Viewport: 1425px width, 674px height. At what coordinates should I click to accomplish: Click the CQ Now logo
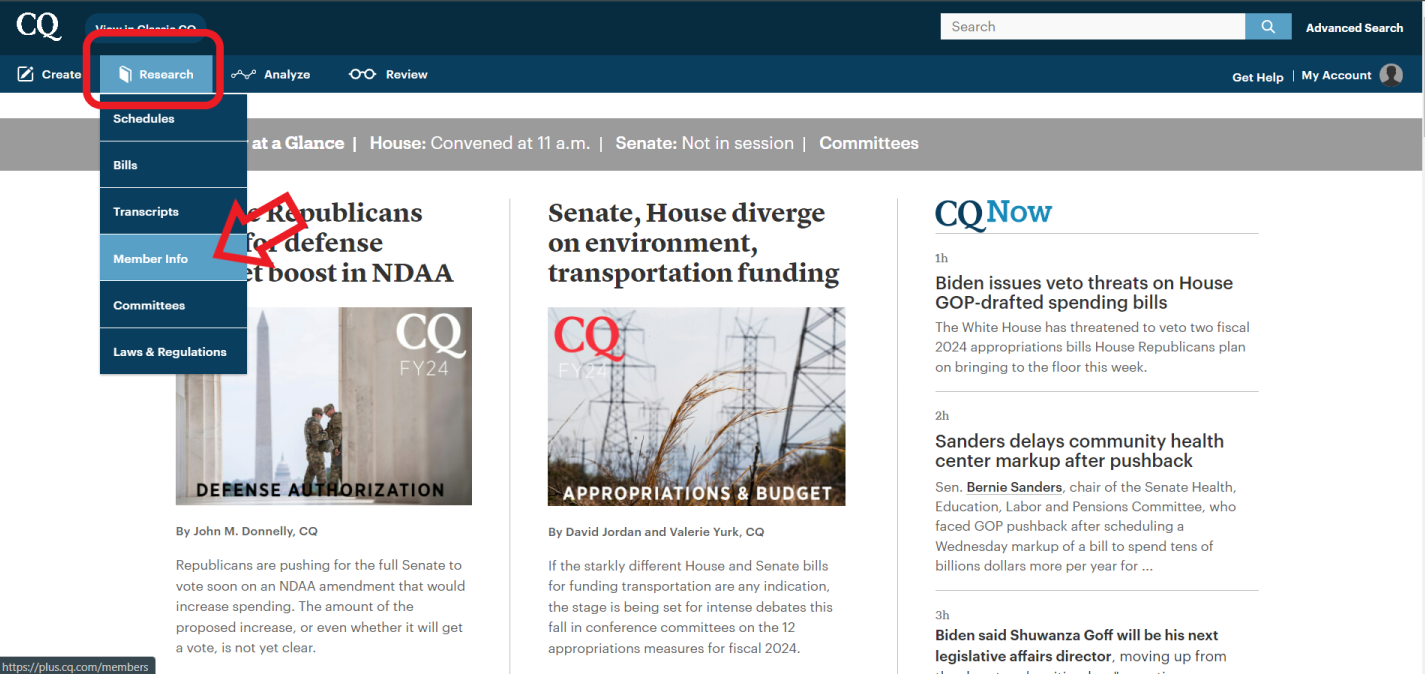[x=992, y=212]
